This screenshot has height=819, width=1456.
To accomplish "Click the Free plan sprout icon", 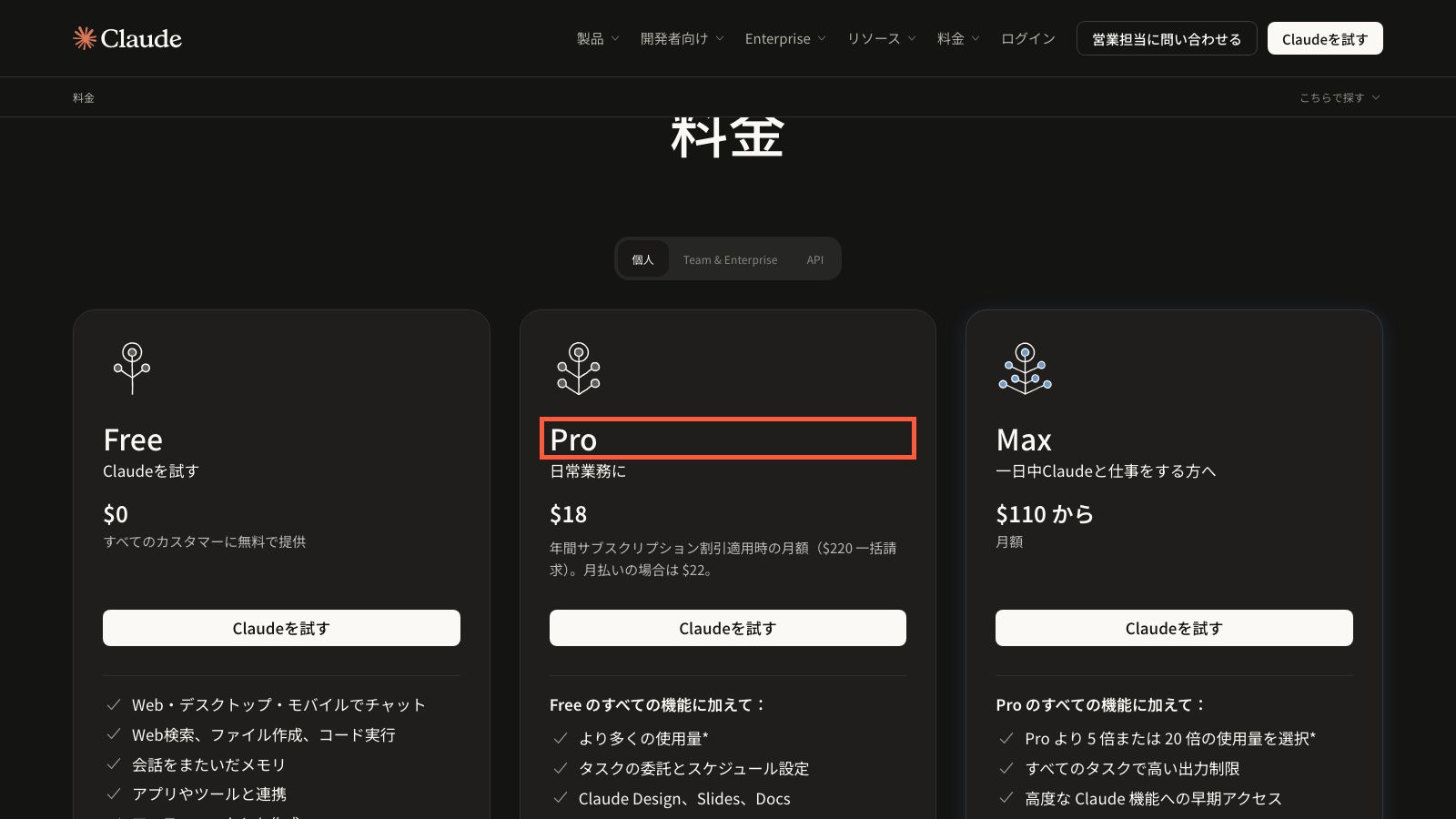I will point(132,369).
